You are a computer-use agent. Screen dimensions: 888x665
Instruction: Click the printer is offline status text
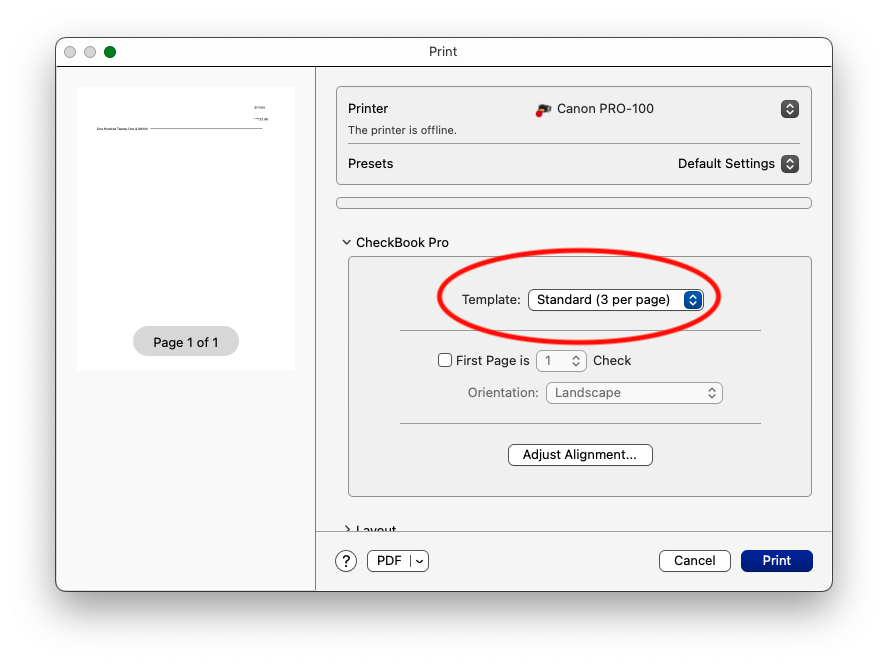point(402,130)
